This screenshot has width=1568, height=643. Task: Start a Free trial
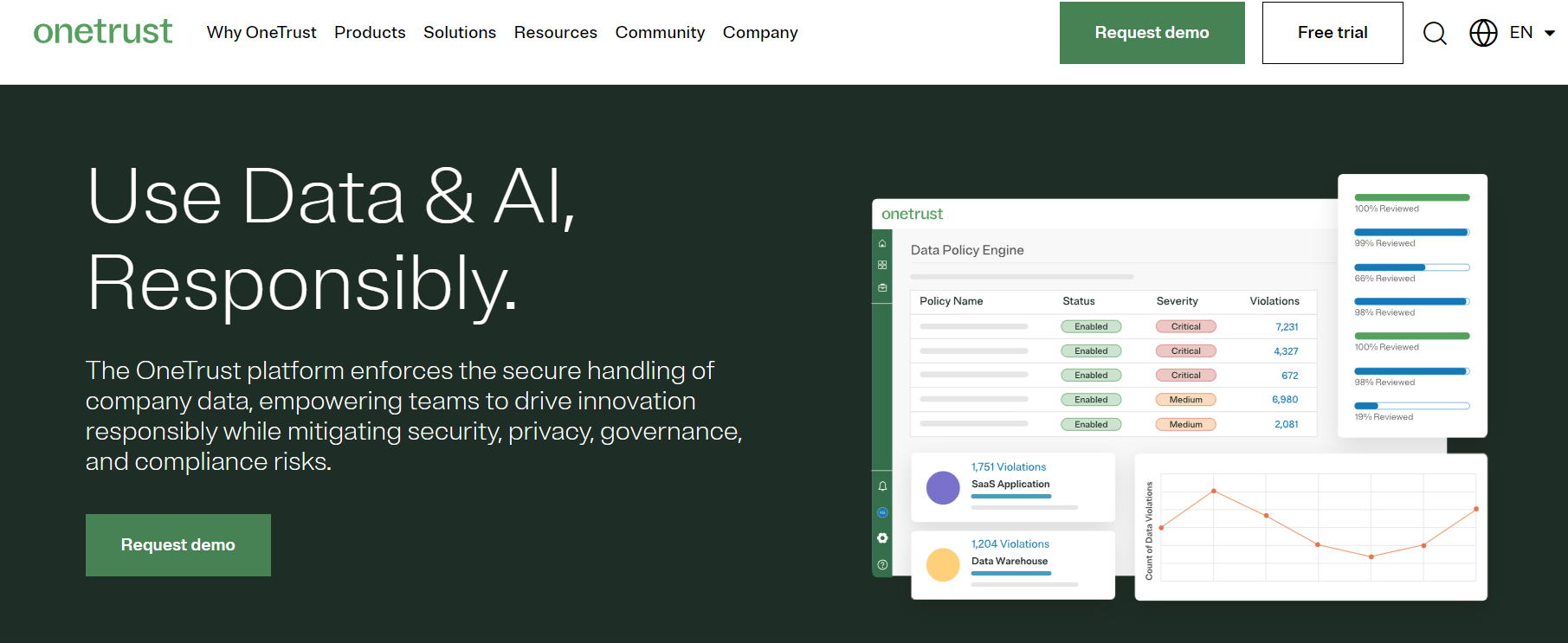(1332, 33)
